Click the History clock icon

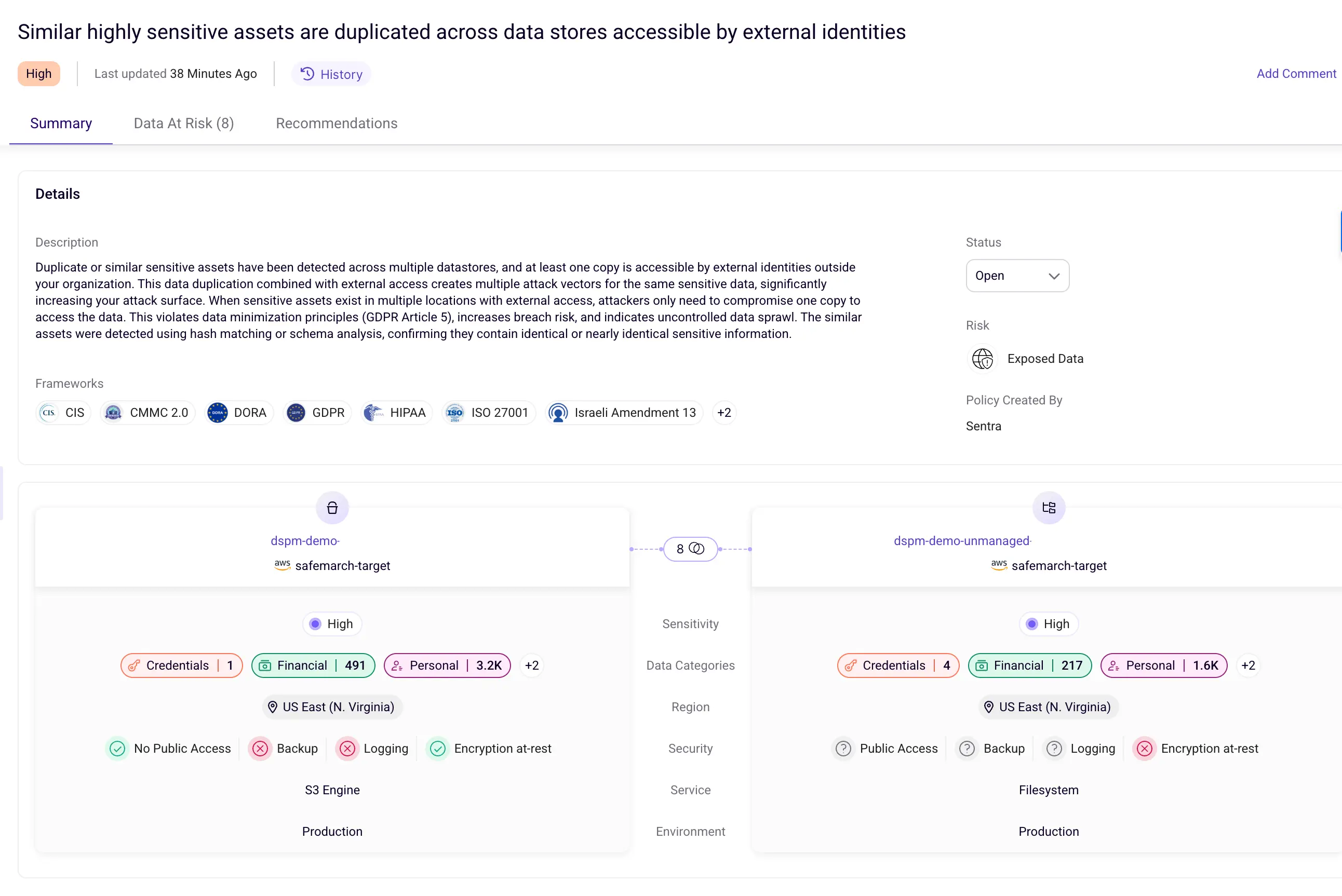coord(307,73)
